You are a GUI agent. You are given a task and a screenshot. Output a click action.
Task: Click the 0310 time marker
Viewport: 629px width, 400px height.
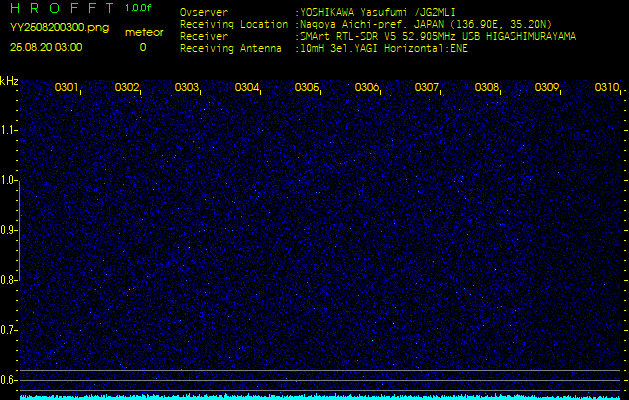click(x=607, y=87)
